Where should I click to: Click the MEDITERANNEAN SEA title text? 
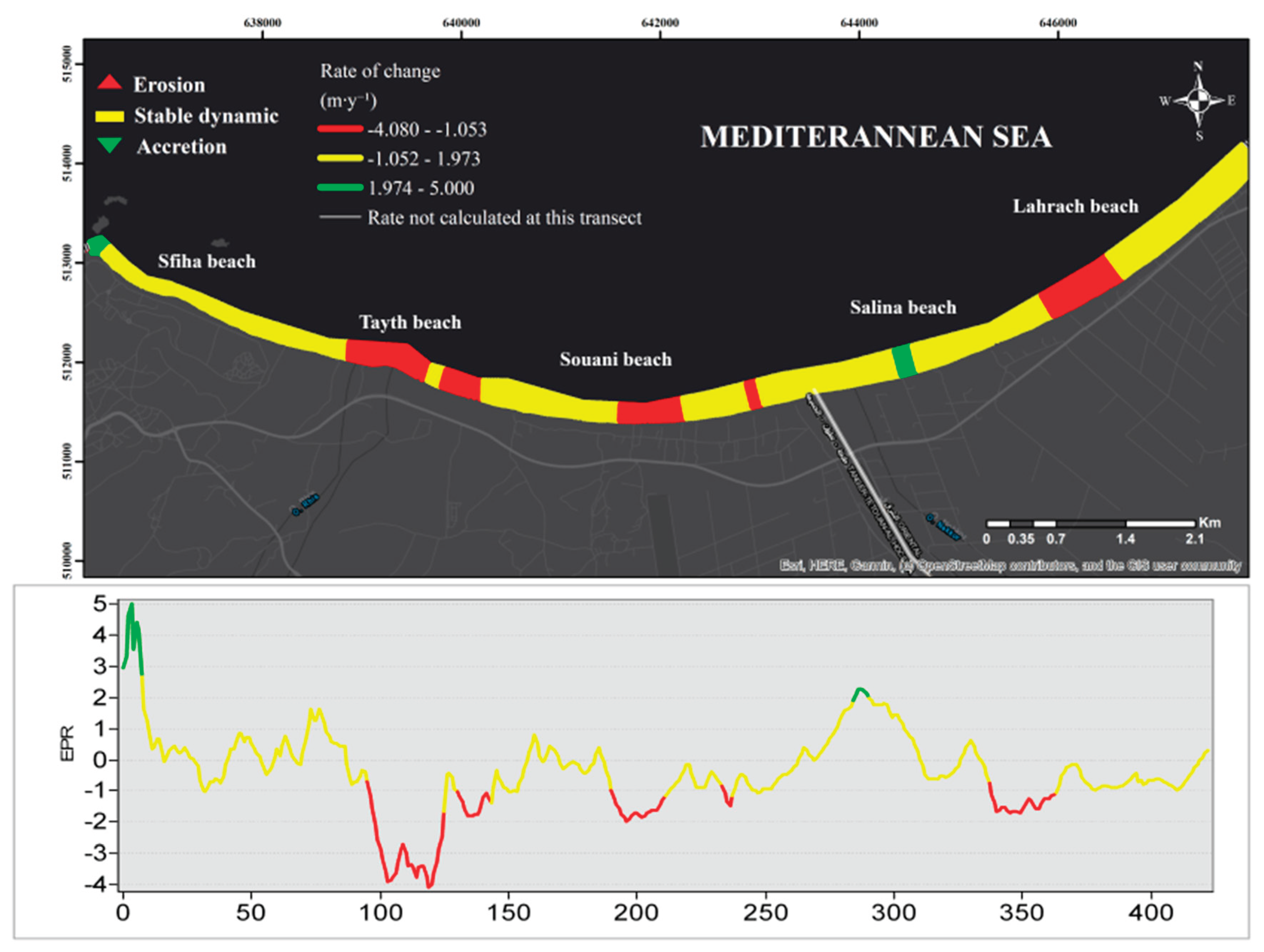pos(876,137)
